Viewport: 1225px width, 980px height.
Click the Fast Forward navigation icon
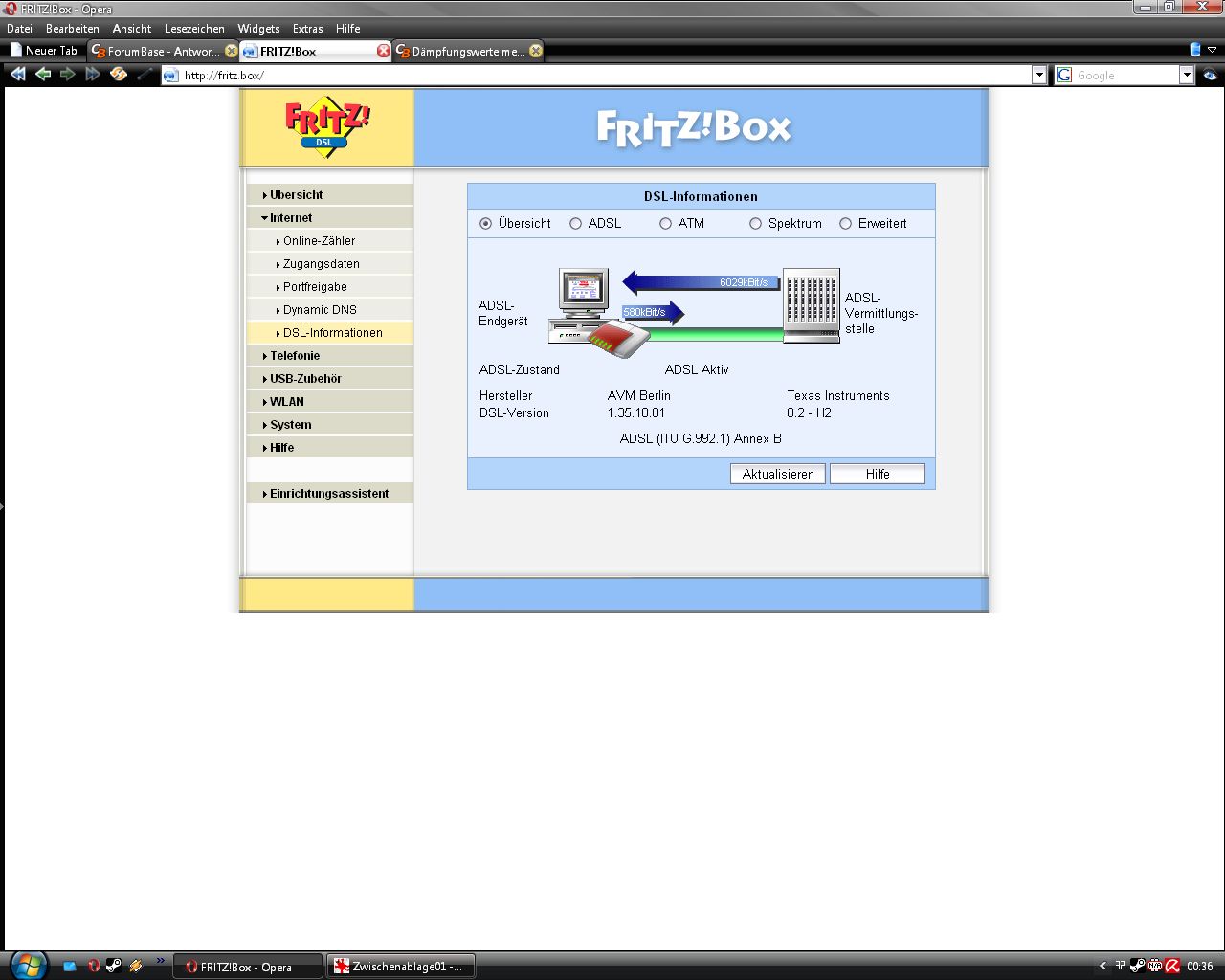(x=93, y=74)
